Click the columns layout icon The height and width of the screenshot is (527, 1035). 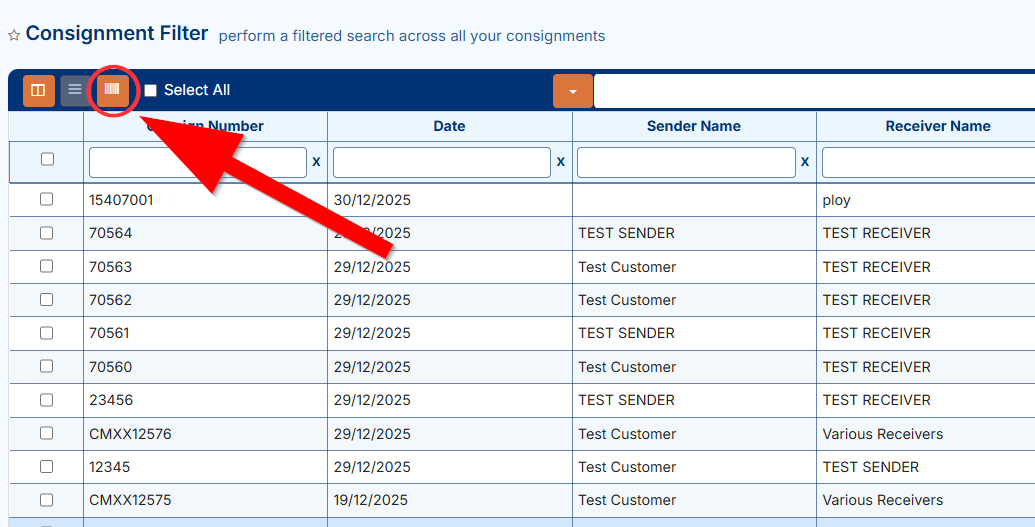38,90
